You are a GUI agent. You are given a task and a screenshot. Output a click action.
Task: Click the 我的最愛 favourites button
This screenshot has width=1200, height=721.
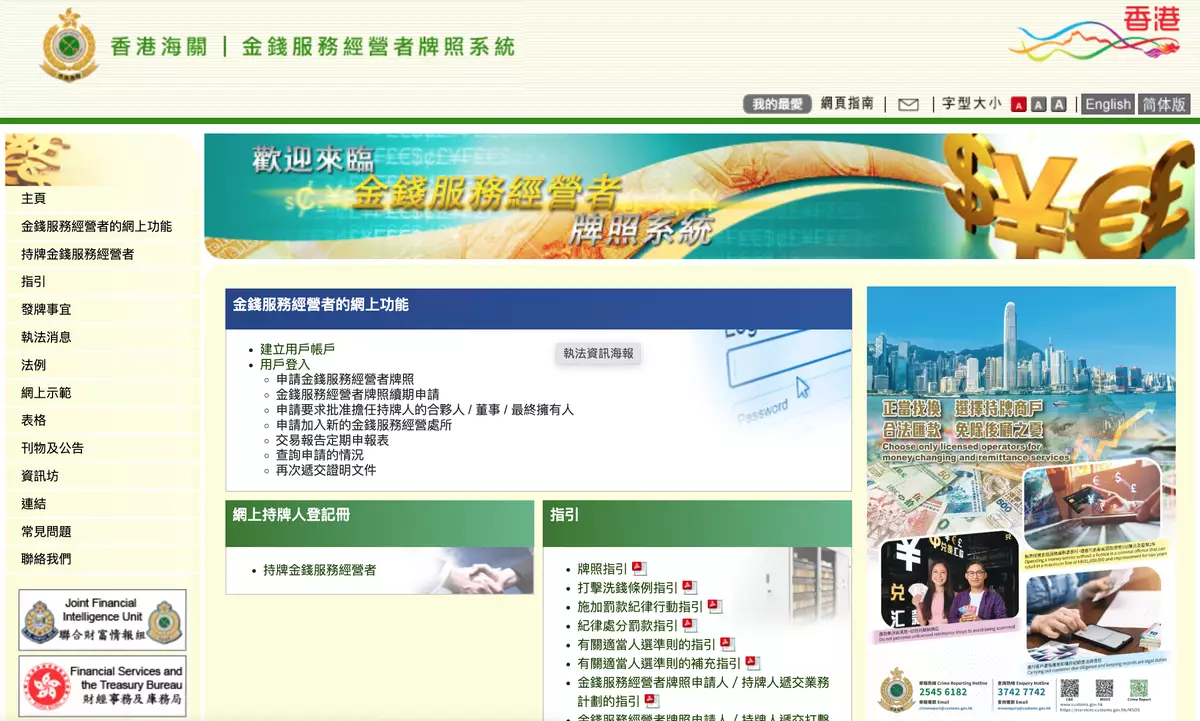(x=777, y=104)
